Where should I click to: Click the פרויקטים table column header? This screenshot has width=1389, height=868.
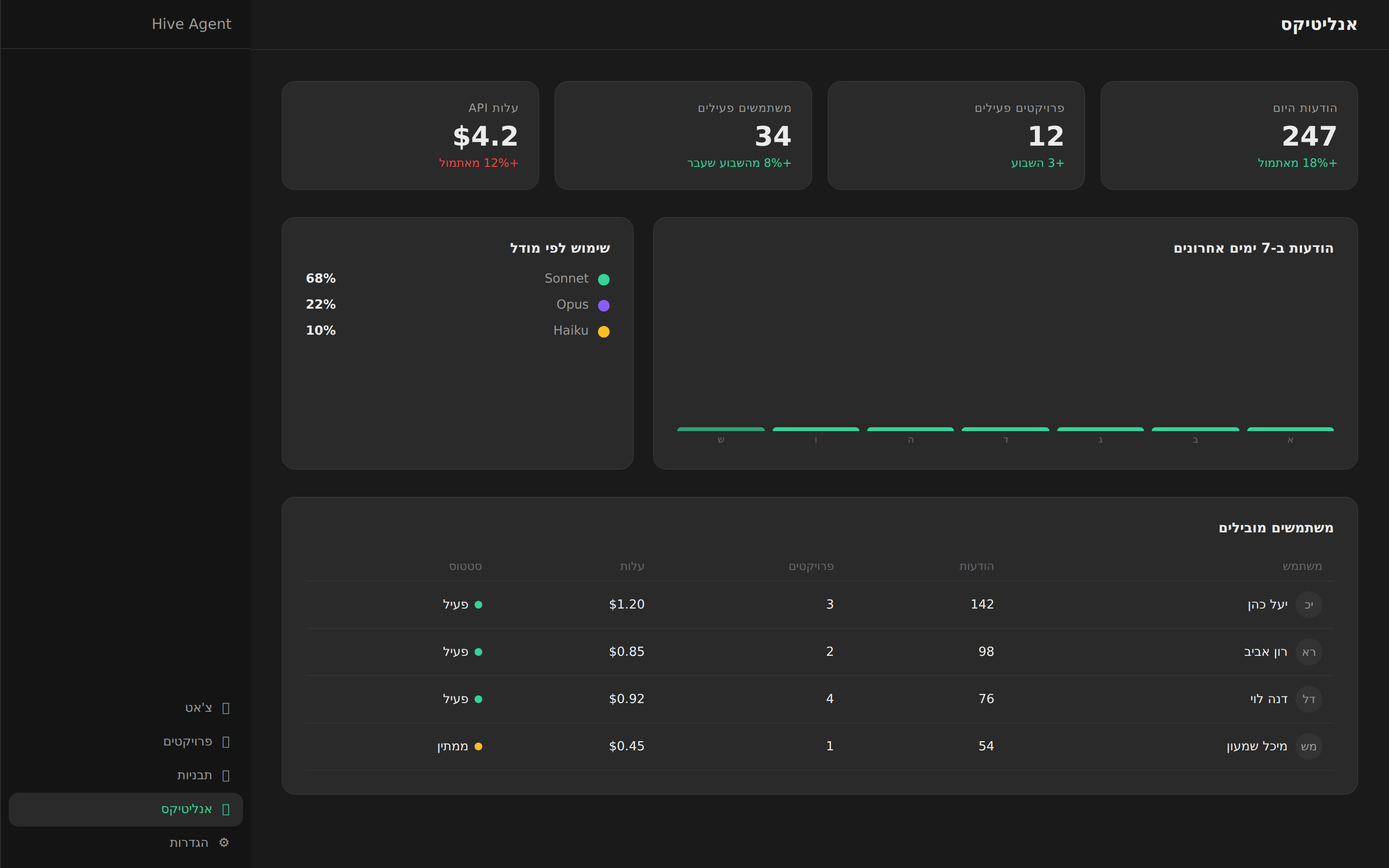(811, 567)
